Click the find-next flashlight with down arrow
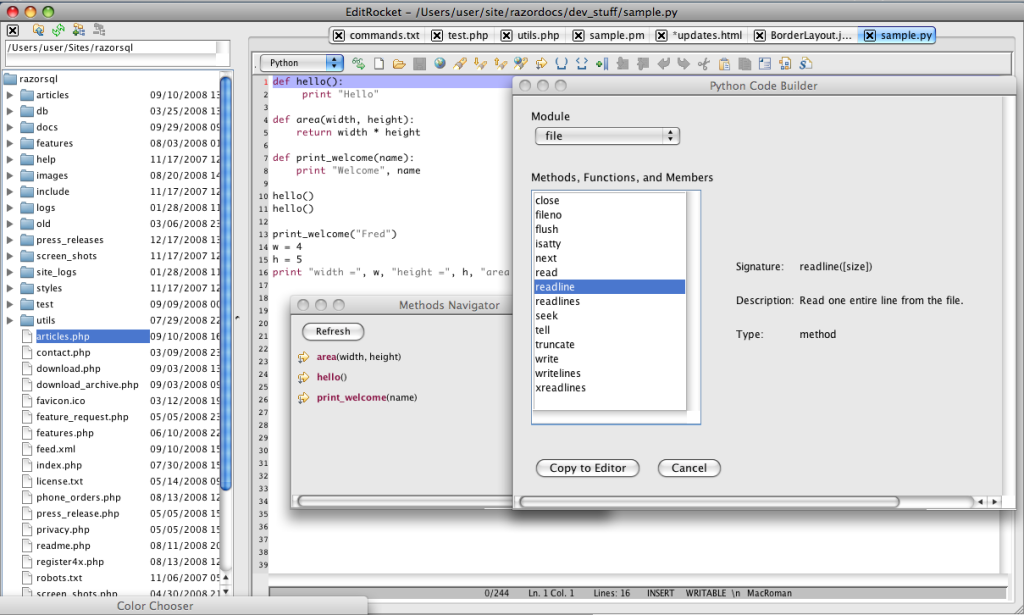The height and width of the screenshot is (615, 1024). [x=480, y=63]
